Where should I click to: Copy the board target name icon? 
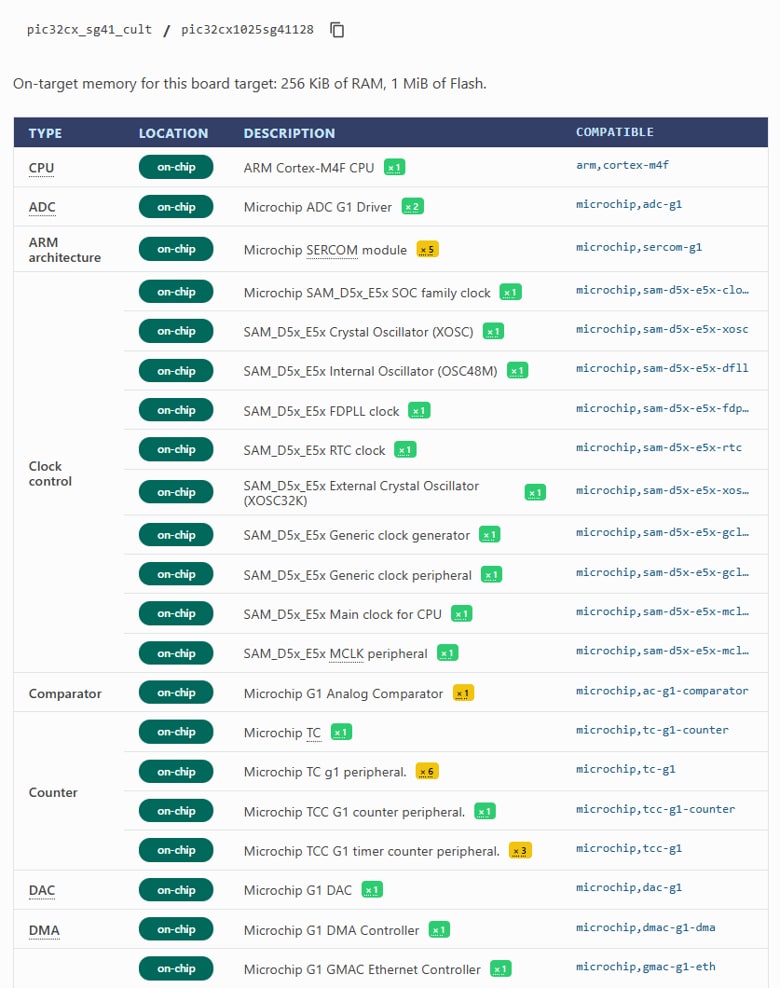337,30
